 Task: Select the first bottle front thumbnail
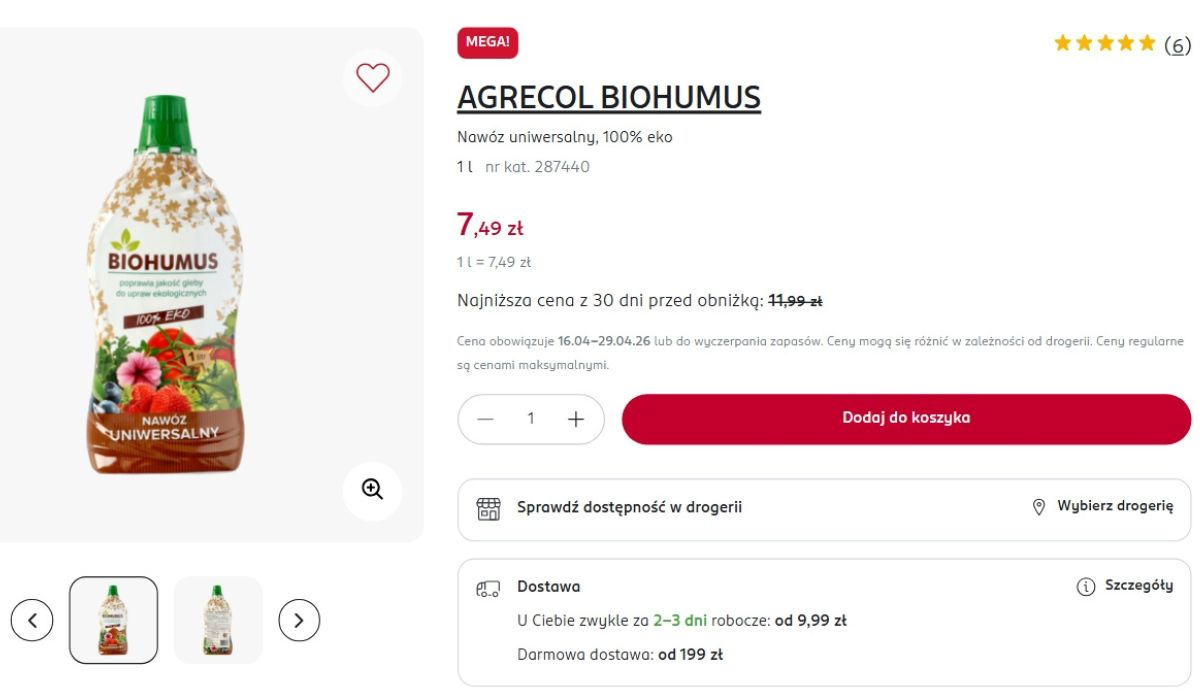click(113, 620)
